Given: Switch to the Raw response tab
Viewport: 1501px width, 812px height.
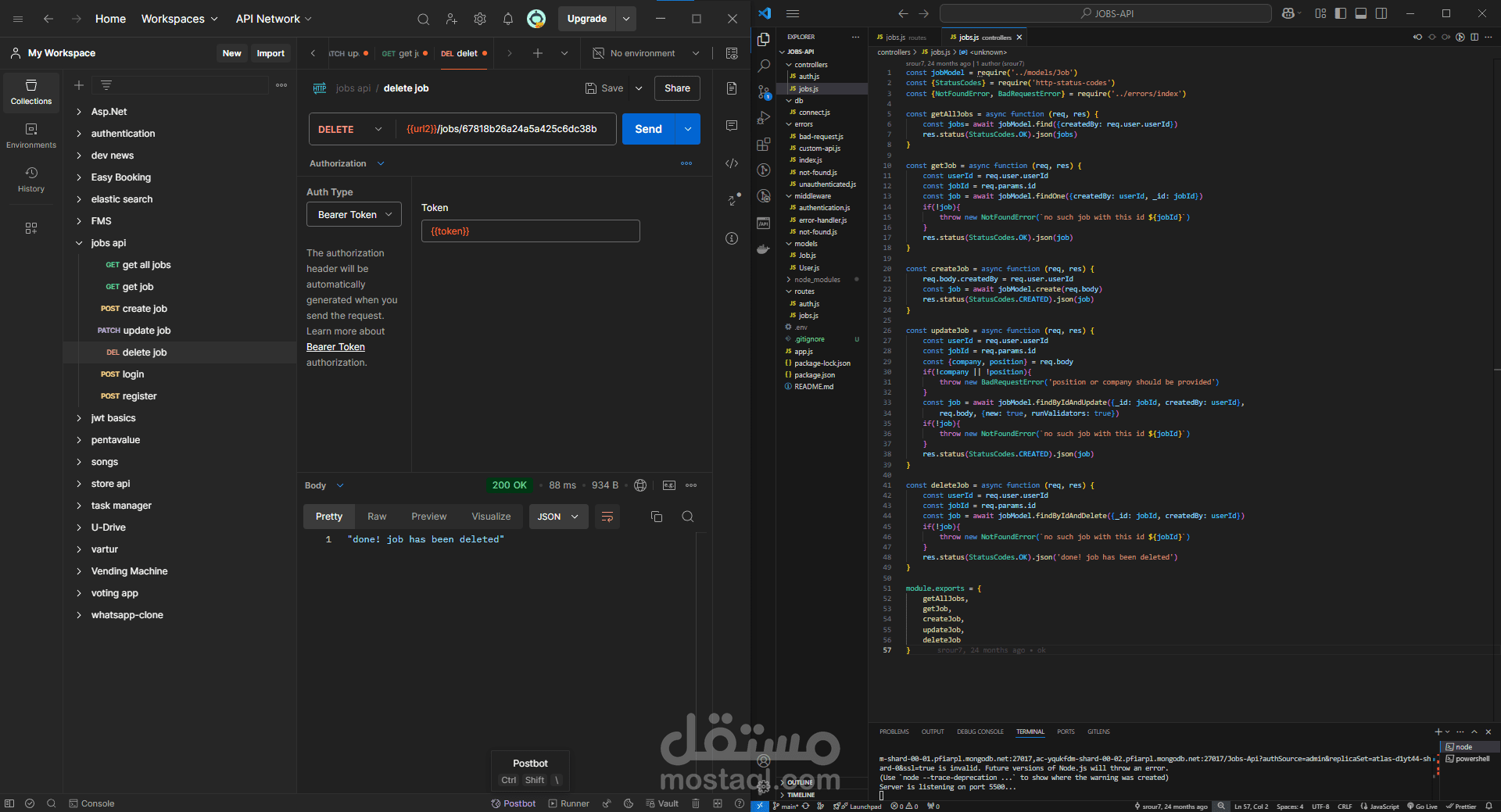Looking at the screenshot, I should pyautogui.click(x=377, y=517).
